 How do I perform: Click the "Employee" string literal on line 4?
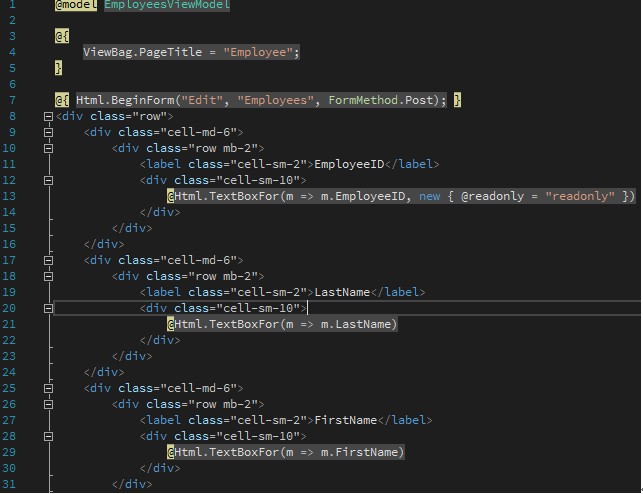pos(258,52)
